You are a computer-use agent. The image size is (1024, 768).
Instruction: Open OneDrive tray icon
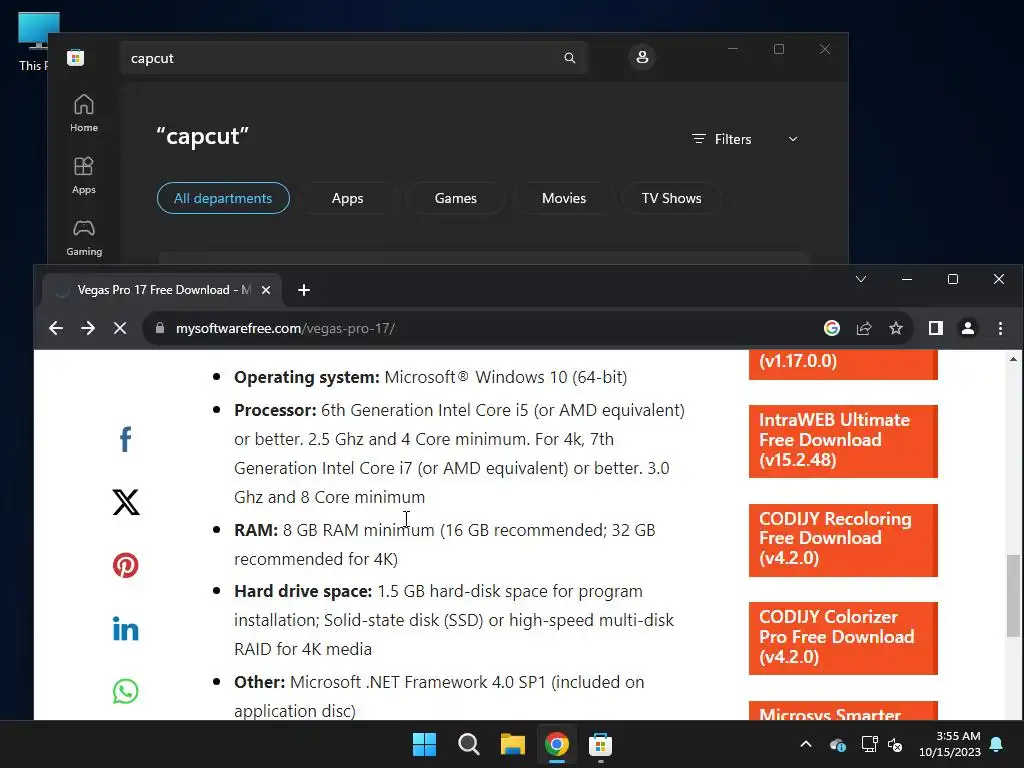point(837,744)
